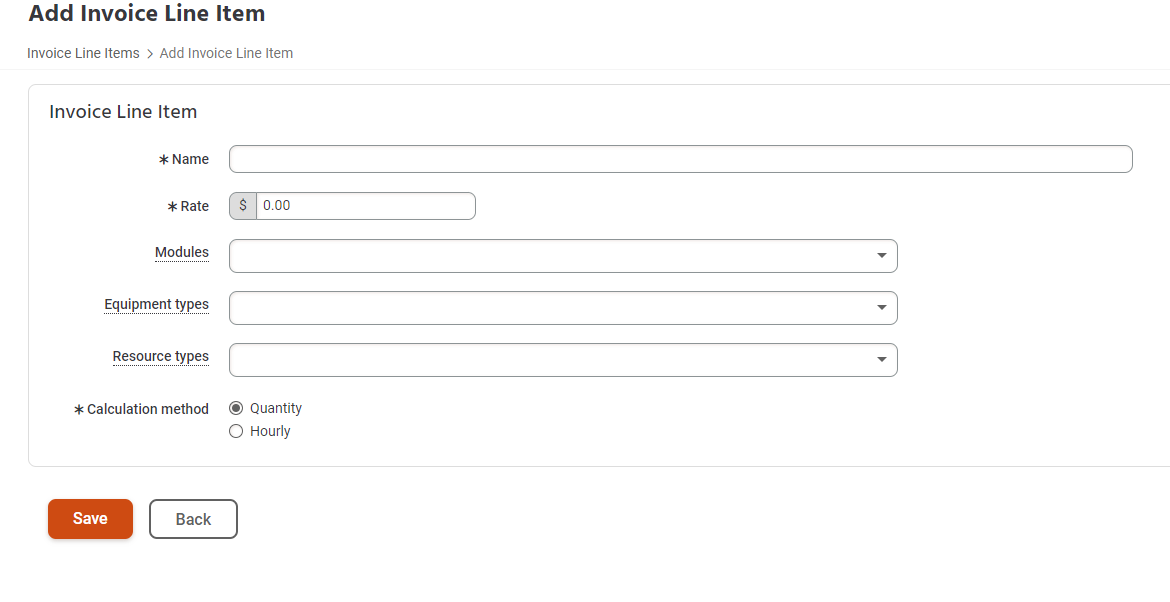Focus the Rate amount input box
This screenshot has height=602, width=1170.
coord(366,206)
